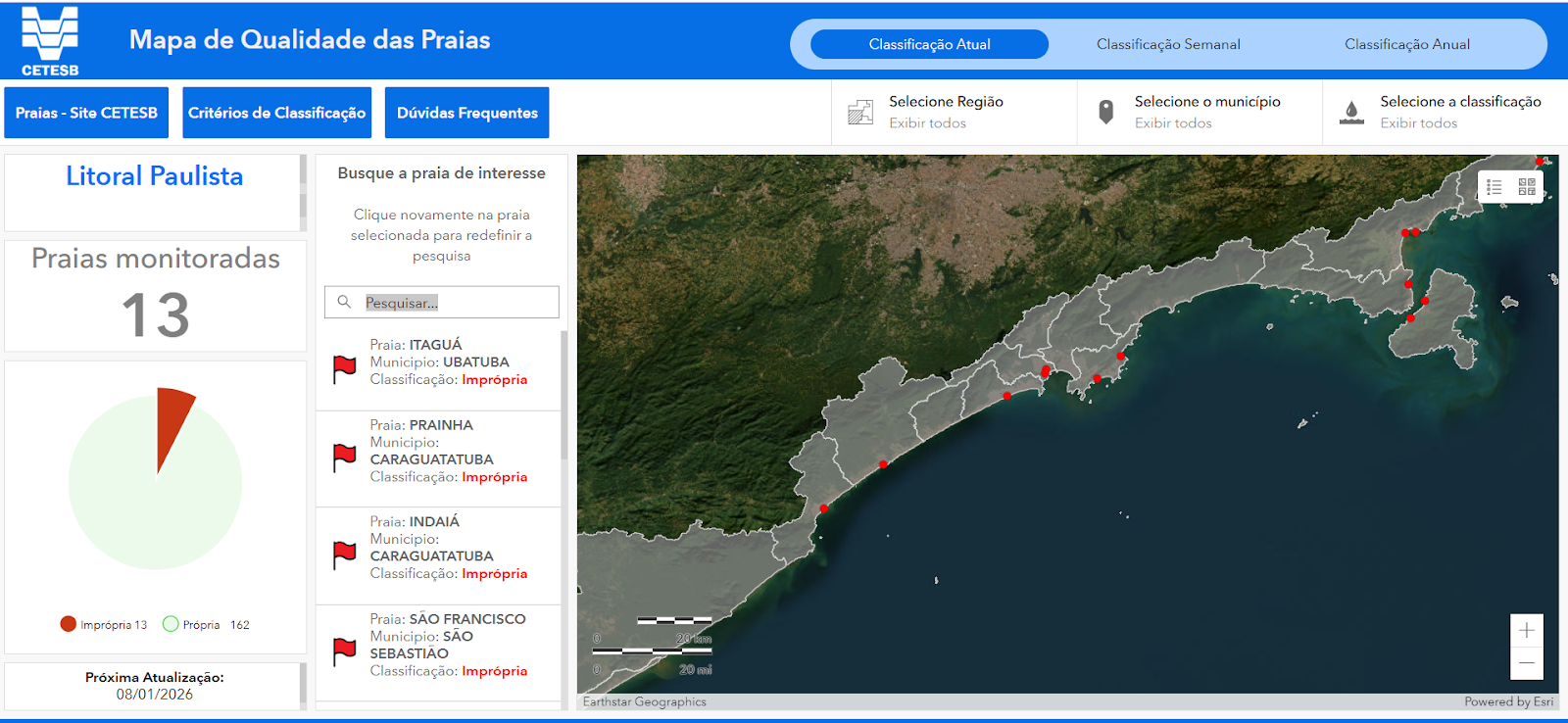Open Critérios de Classificação button
This screenshot has width=1568, height=723.
point(276,113)
